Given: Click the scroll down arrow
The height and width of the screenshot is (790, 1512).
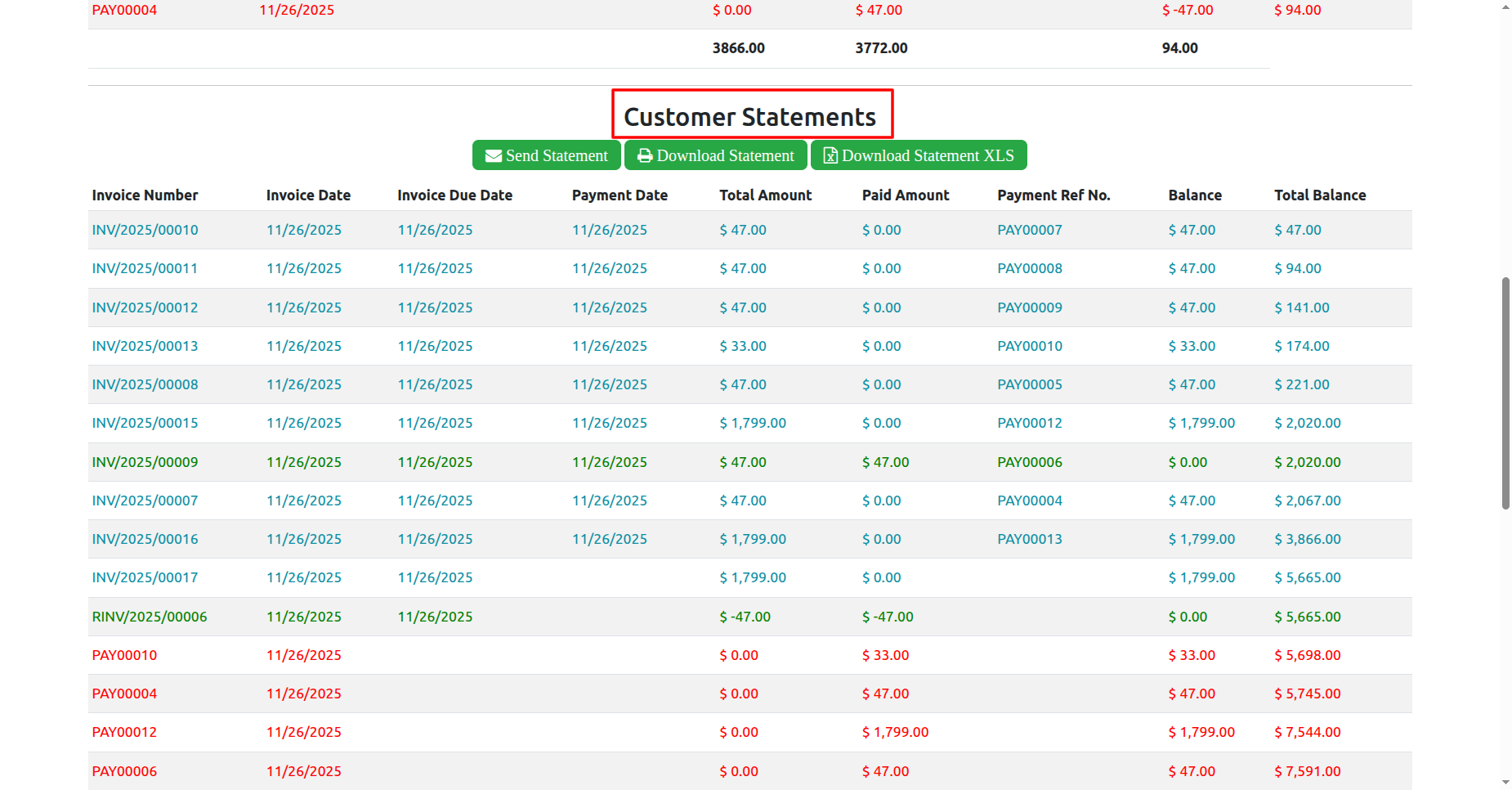Looking at the screenshot, I should [x=1505, y=783].
